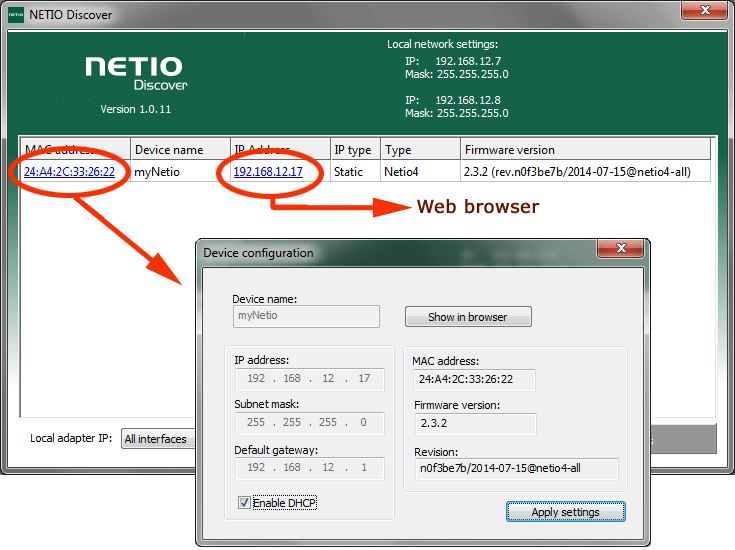Screen dimensions: 735x550
Task: Click the Default gateway input field
Action: (x=309, y=468)
